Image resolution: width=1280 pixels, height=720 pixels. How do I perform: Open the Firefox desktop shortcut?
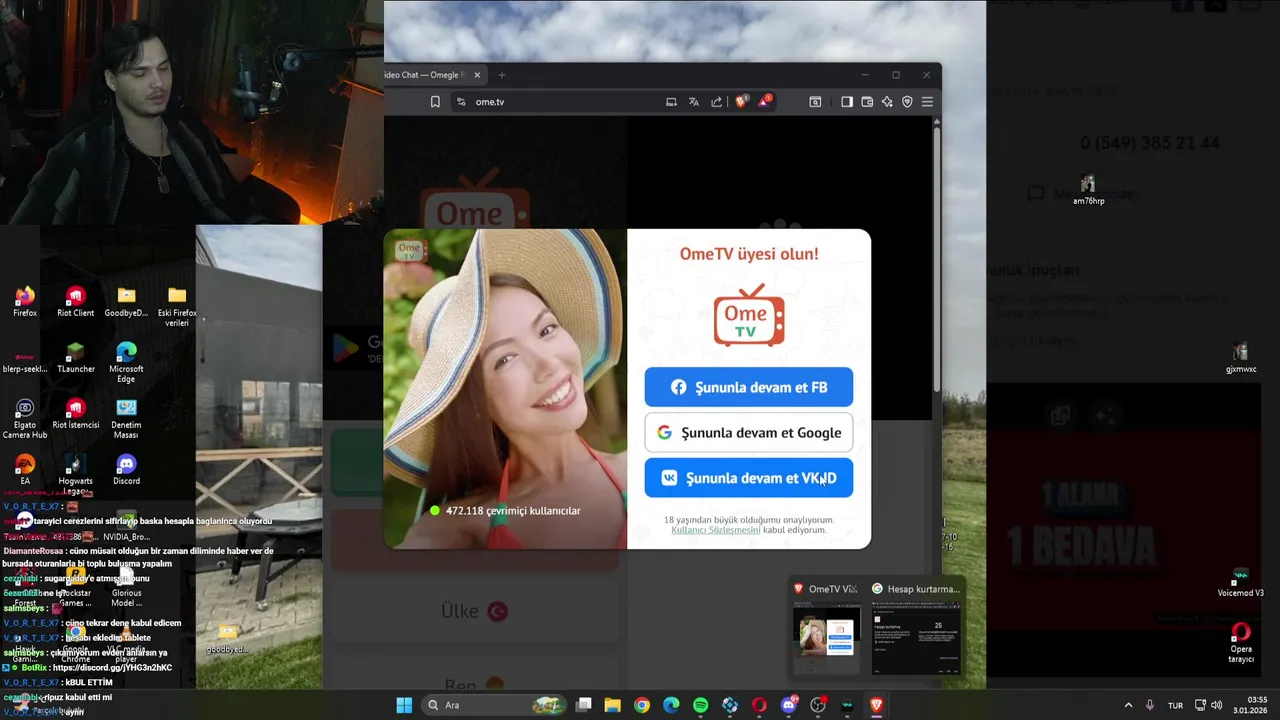coord(25,302)
